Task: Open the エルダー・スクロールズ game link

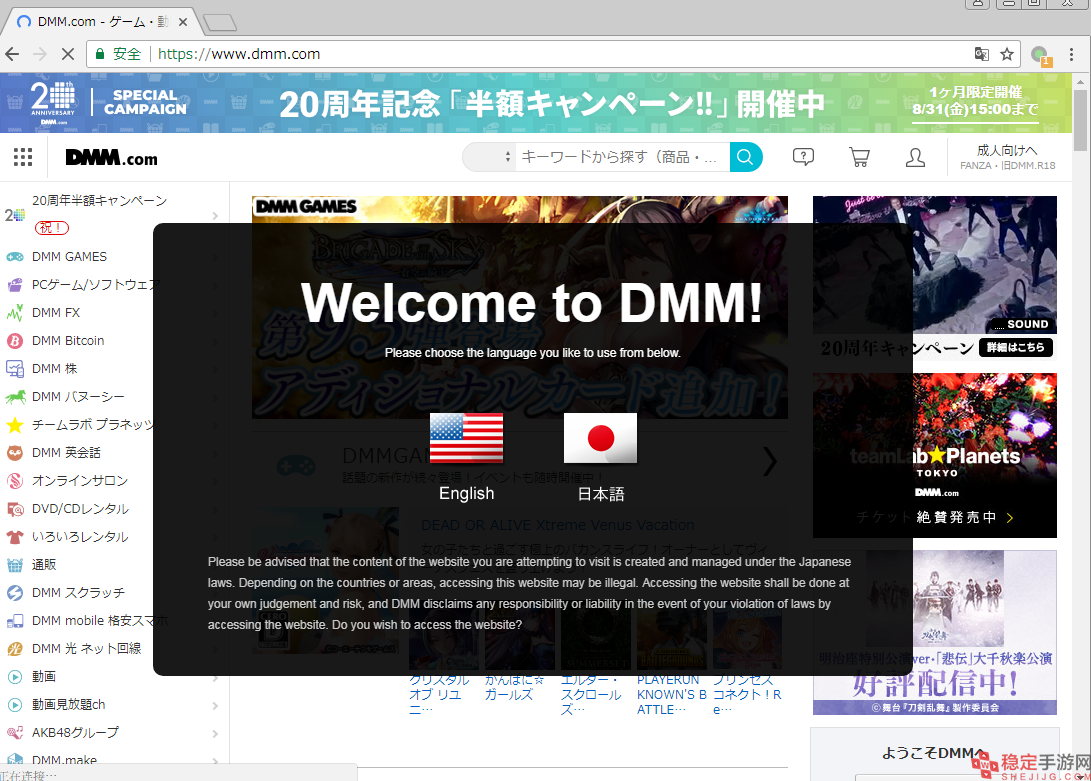Action: tap(591, 694)
